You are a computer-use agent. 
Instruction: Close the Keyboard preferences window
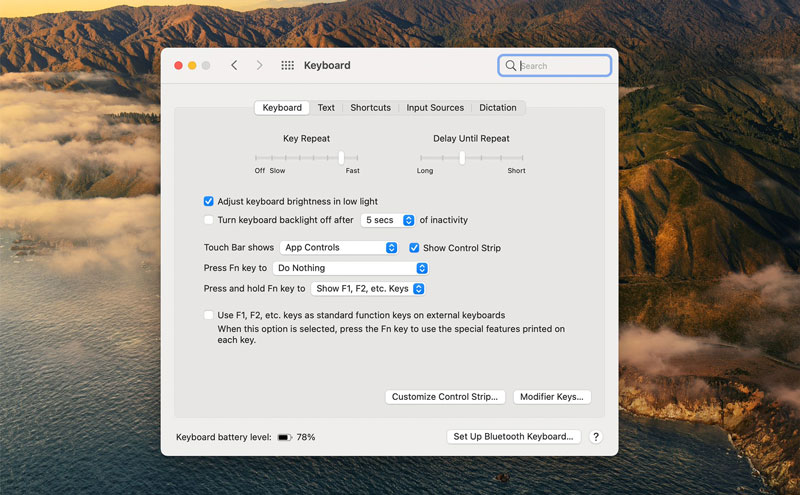(x=179, y=65)
